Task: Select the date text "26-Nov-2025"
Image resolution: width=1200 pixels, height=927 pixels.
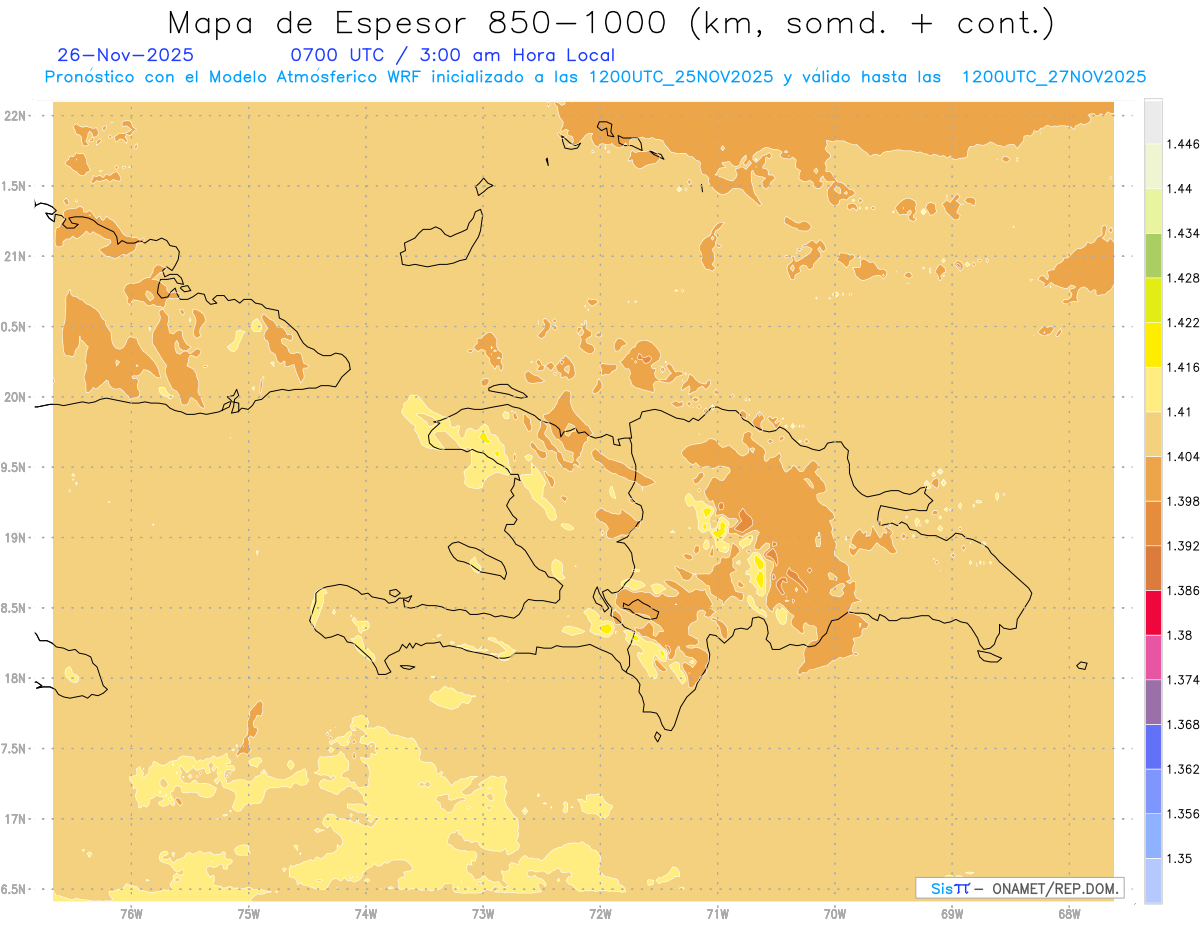Action: [x=126, y=55]
